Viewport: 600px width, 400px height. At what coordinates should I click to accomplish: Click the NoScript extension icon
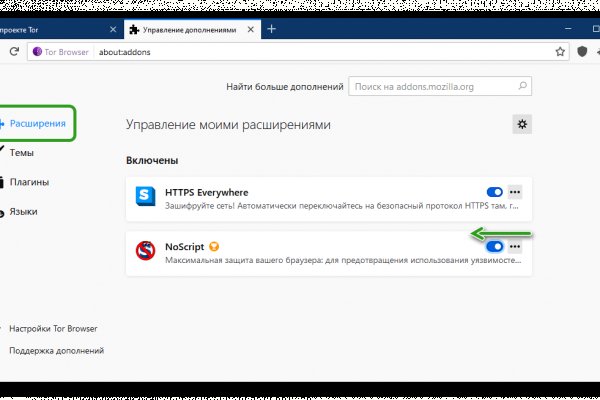pyautogui.click(x=146, y=252)
